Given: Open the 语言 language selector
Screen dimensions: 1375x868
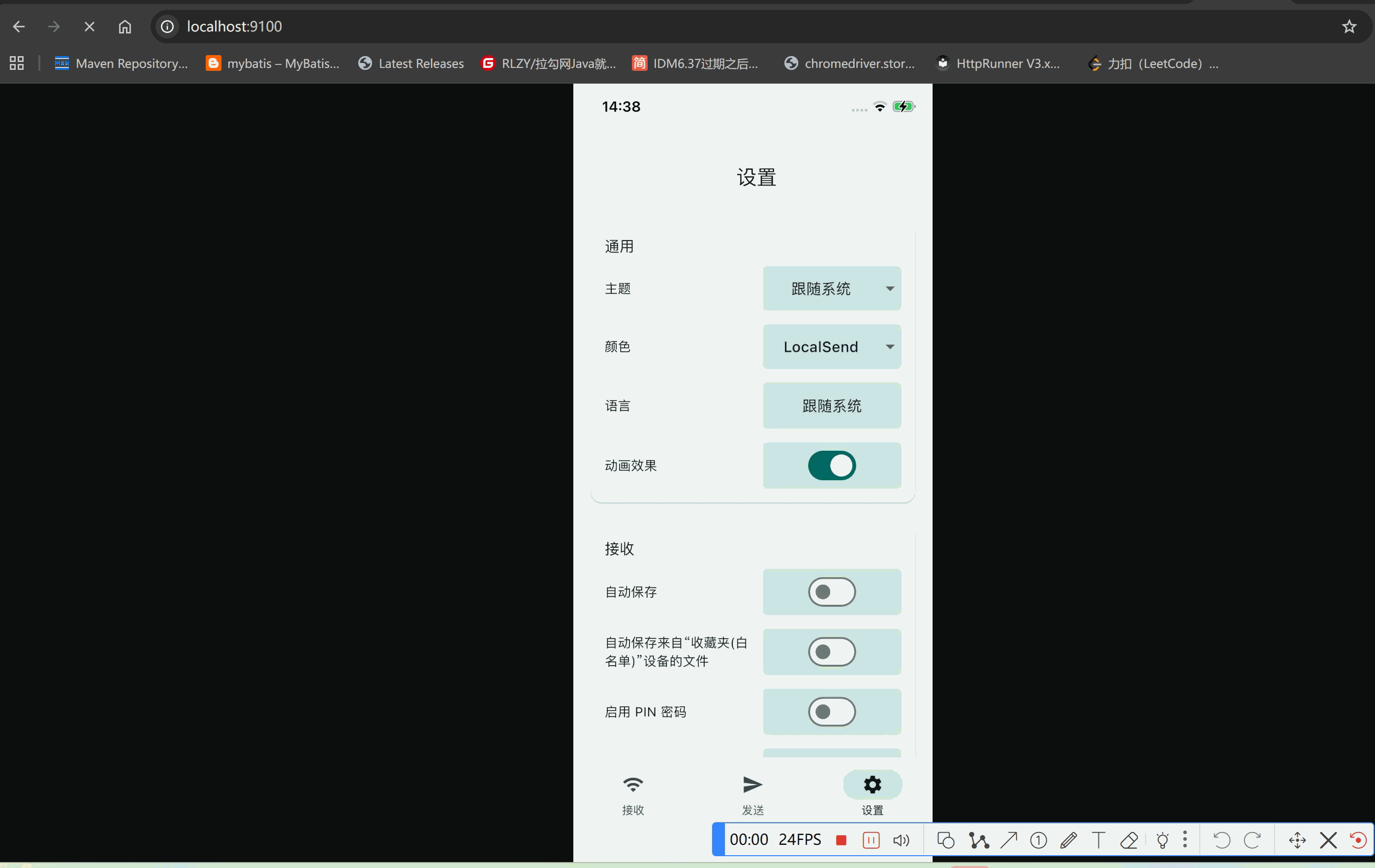Looking at the screenshot, I should click(831, 405).
